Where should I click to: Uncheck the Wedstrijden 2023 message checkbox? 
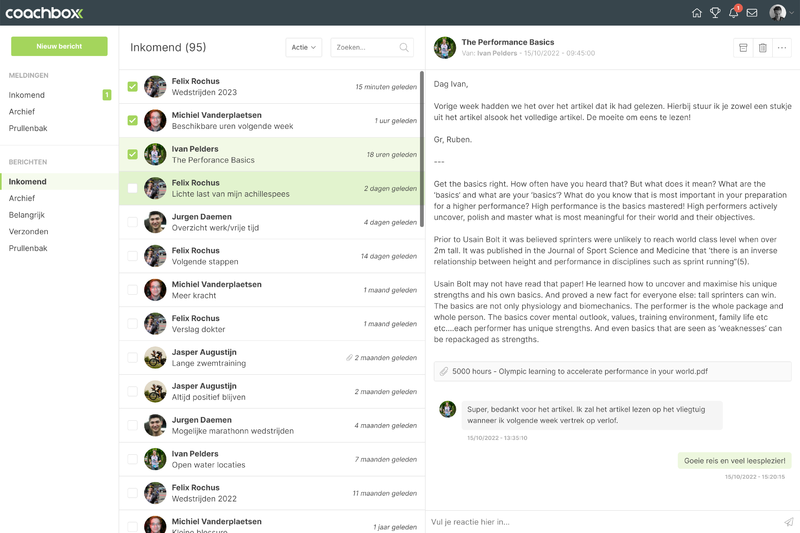pyautogui.click(x=133, y=87)
